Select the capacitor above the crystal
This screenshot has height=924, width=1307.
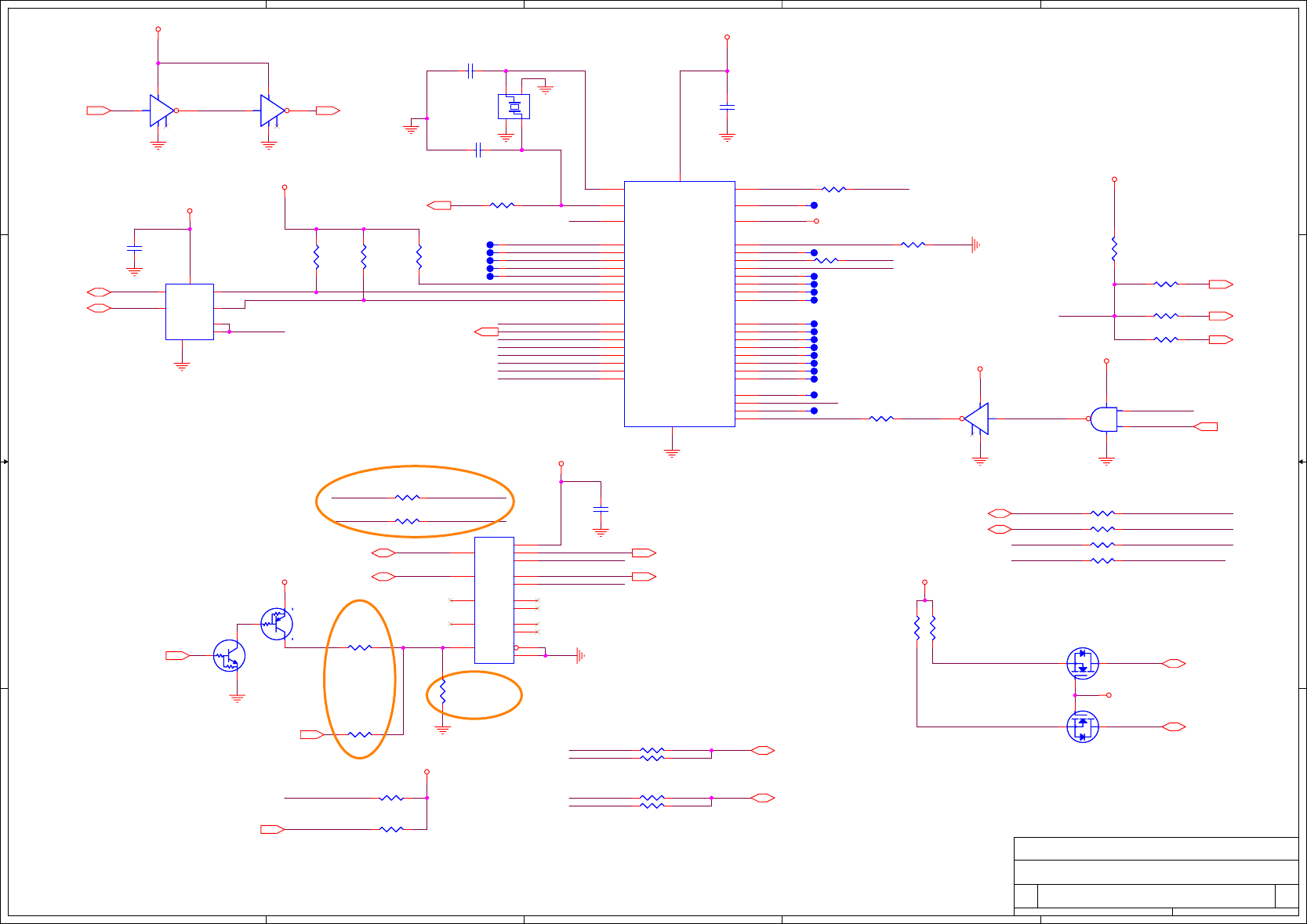pos(470,71)
